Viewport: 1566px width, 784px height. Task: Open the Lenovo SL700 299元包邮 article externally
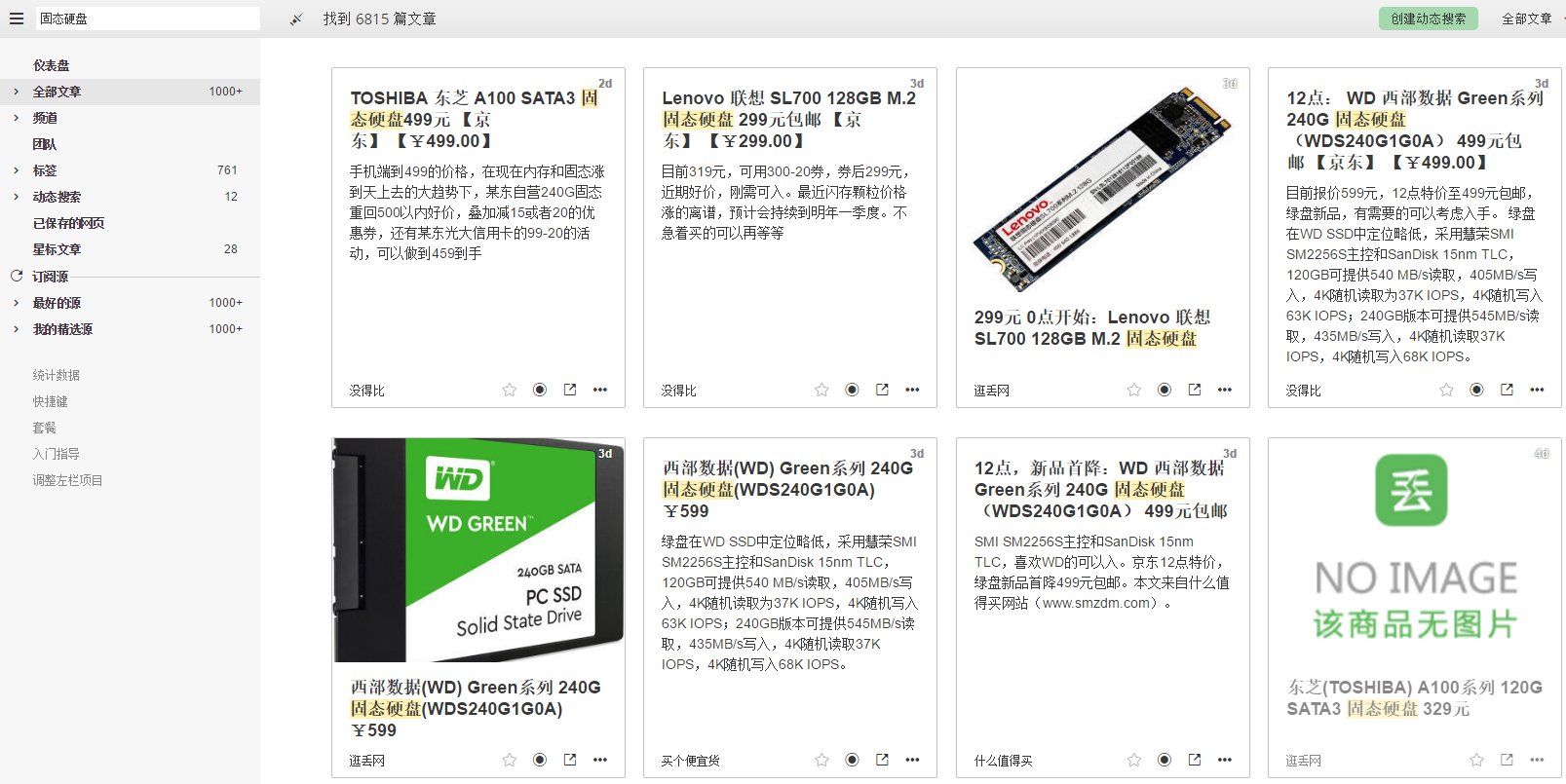(x=882, y=390)
